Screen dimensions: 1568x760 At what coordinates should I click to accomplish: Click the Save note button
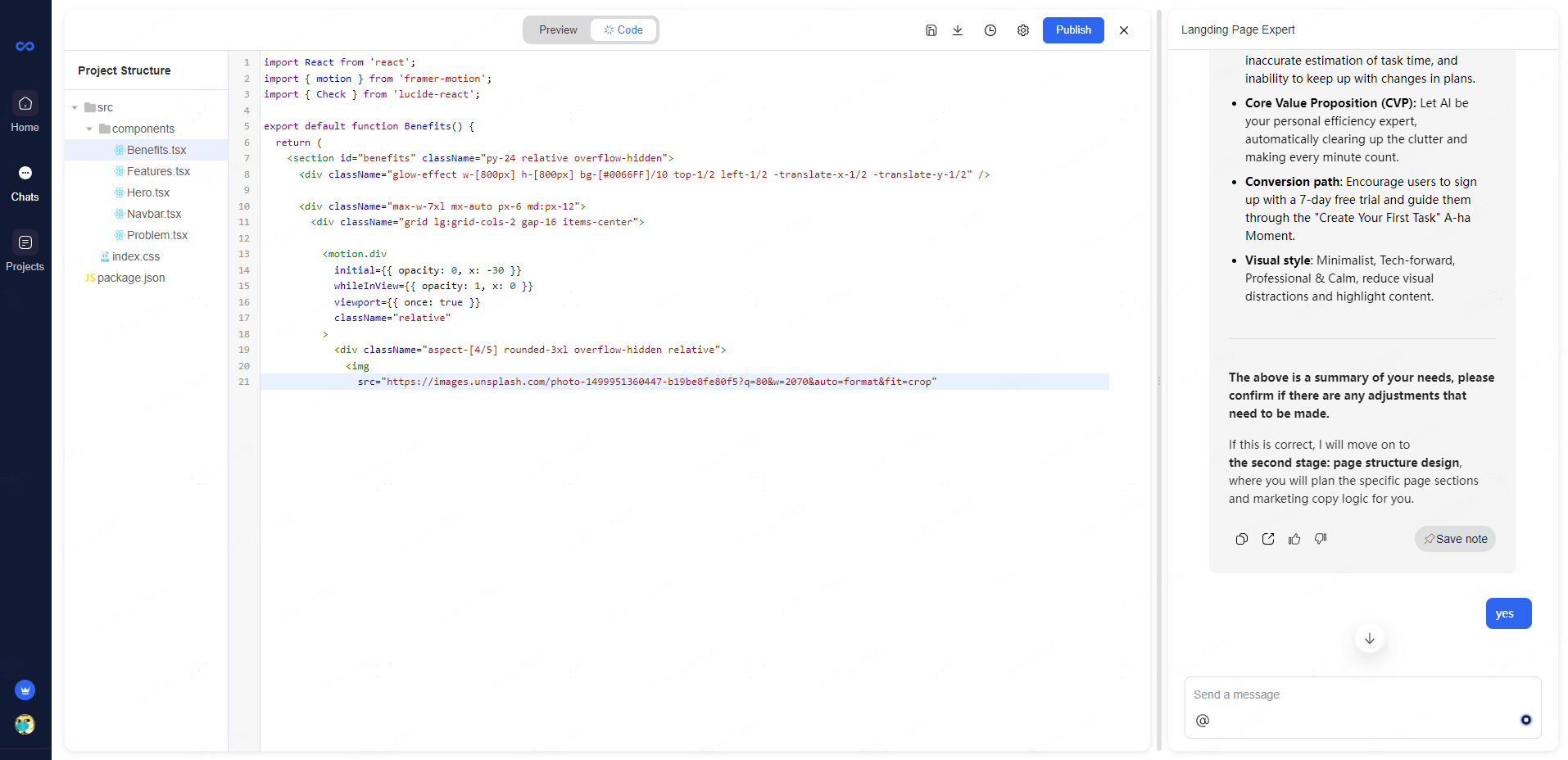[1455, 539]
